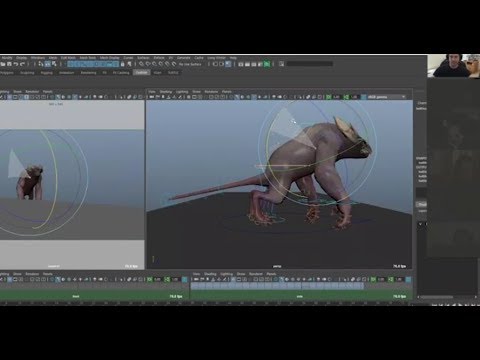
Task: Click the Undo arrow icon in the toolbar
Action: pyautogui.click(x=16, y=64)
